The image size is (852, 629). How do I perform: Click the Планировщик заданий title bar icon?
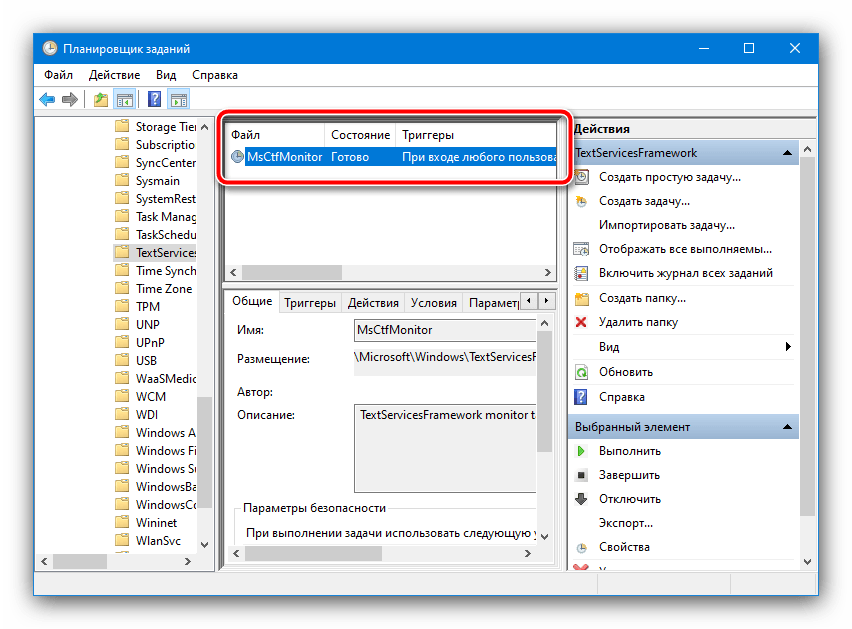50,48
